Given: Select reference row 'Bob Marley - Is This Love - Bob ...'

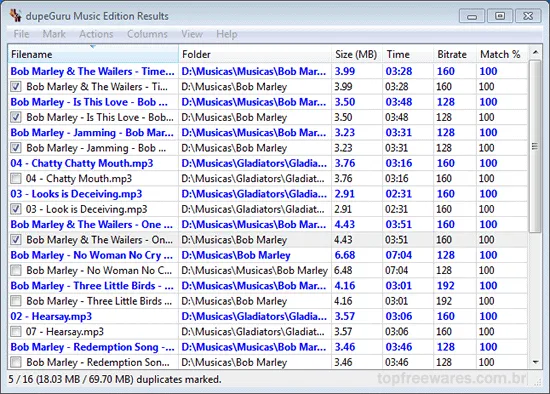Looking at the screenshot, I should tap(268, 102).
